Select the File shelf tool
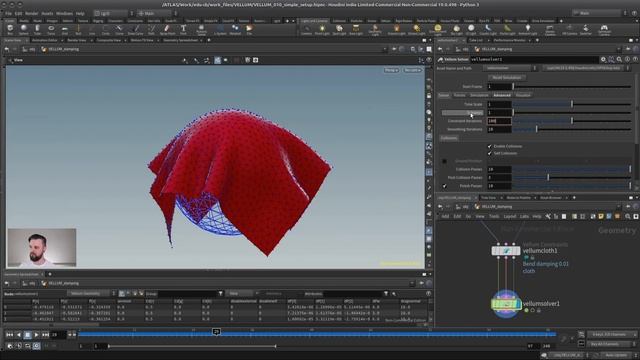Screen dimensions: 640x360 pos(249,29)
